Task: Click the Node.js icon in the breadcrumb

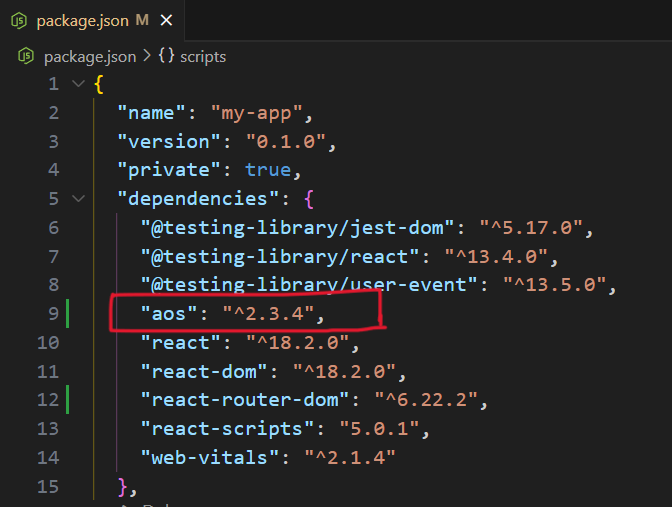Action: tap(26, 56)
